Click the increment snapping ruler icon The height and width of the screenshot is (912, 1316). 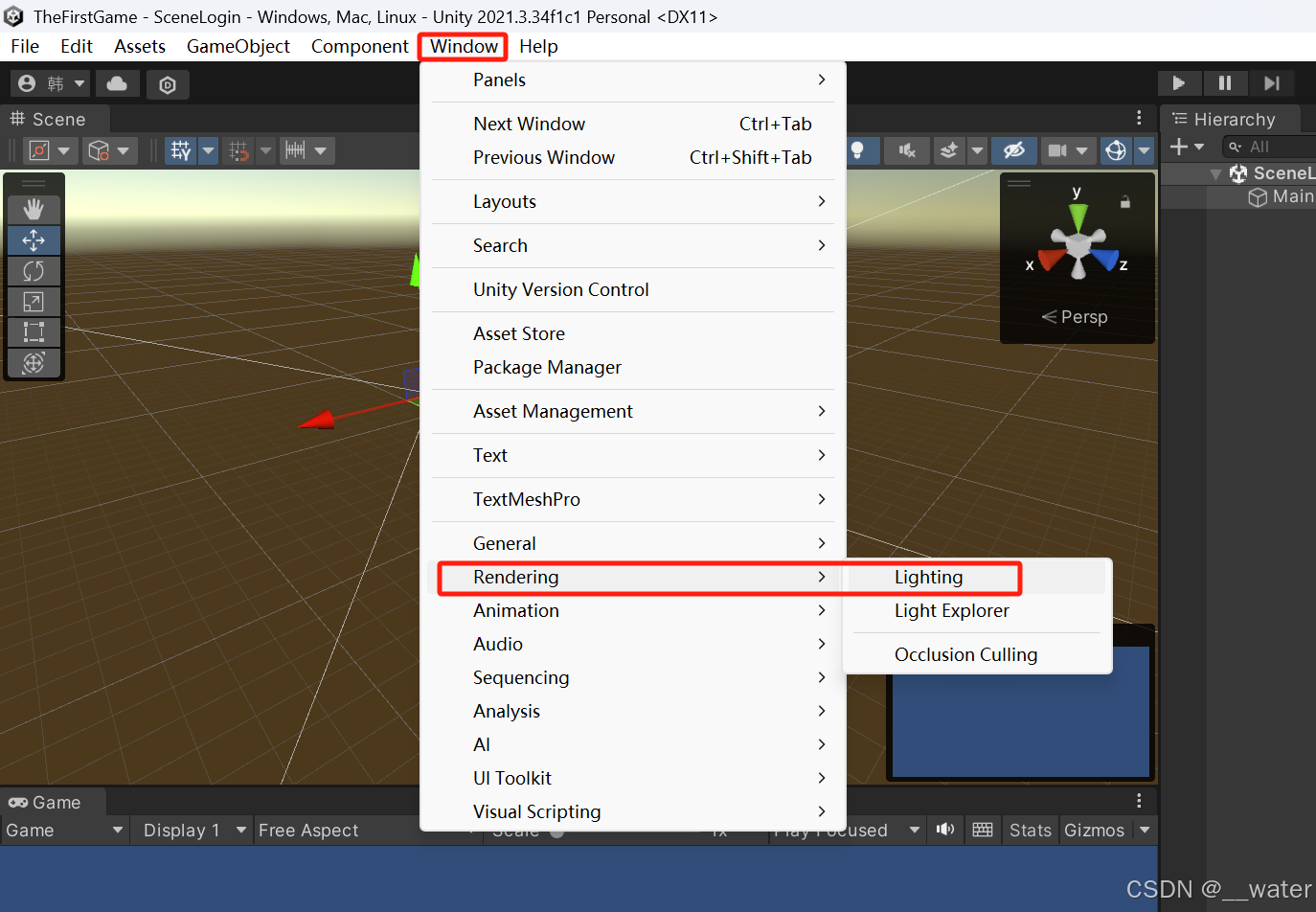pos(295,150)
